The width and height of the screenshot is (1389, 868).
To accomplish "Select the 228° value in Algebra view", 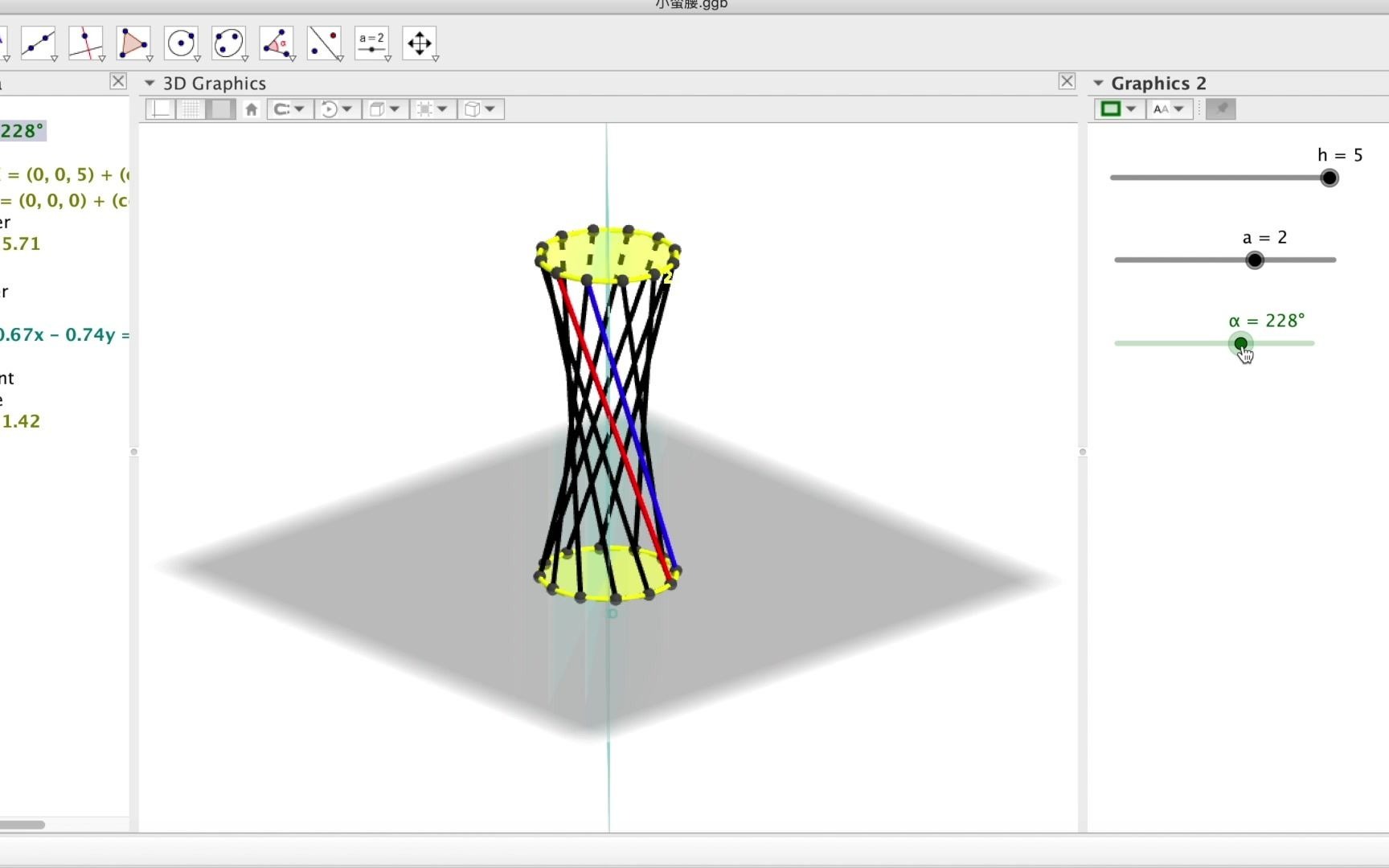I will click(23, 131).
